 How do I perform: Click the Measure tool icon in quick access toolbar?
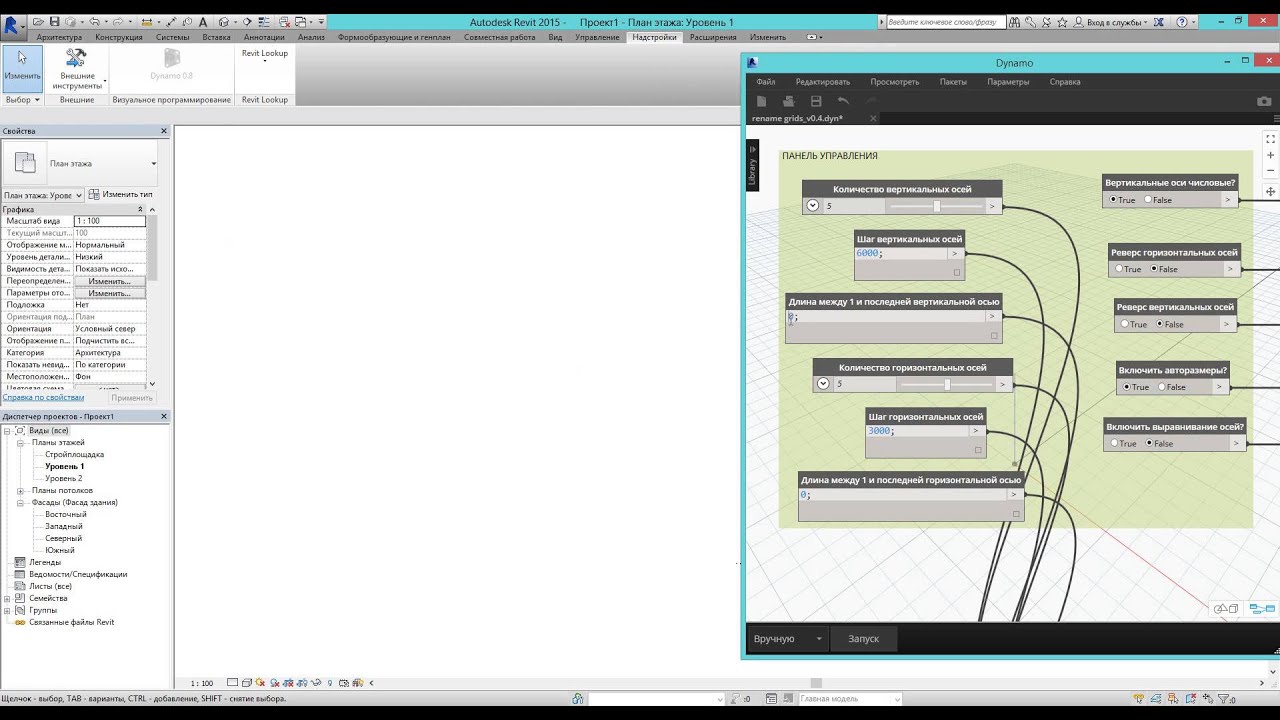click(146, 22)
